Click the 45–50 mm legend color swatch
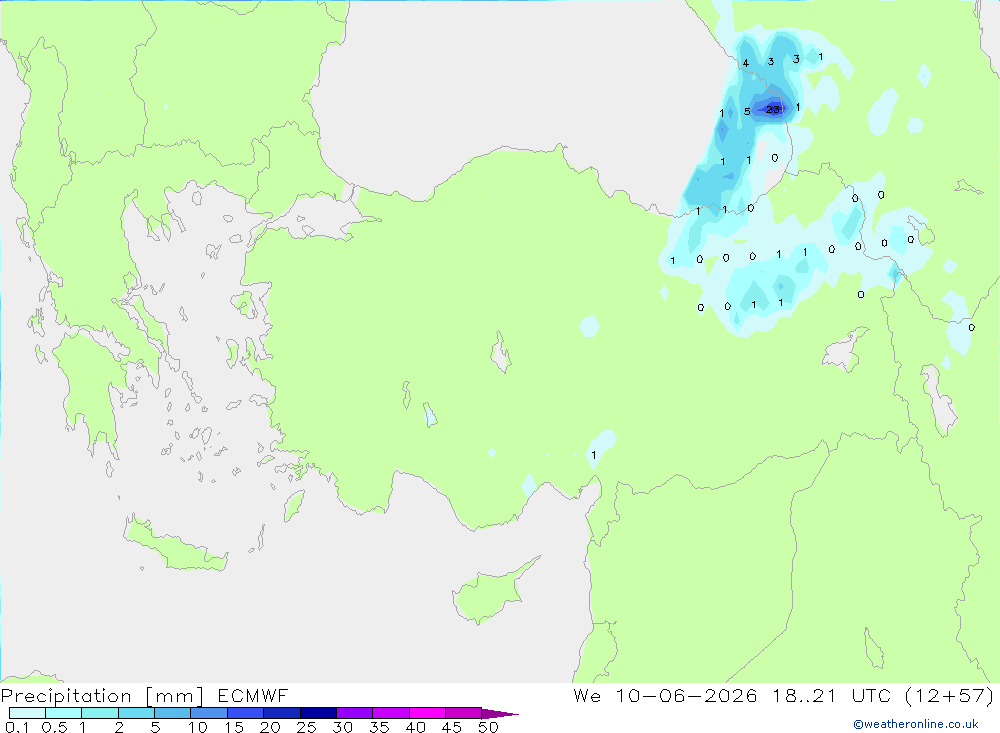The width and height of the screenshot is (1000, 733). pos(464,713)
